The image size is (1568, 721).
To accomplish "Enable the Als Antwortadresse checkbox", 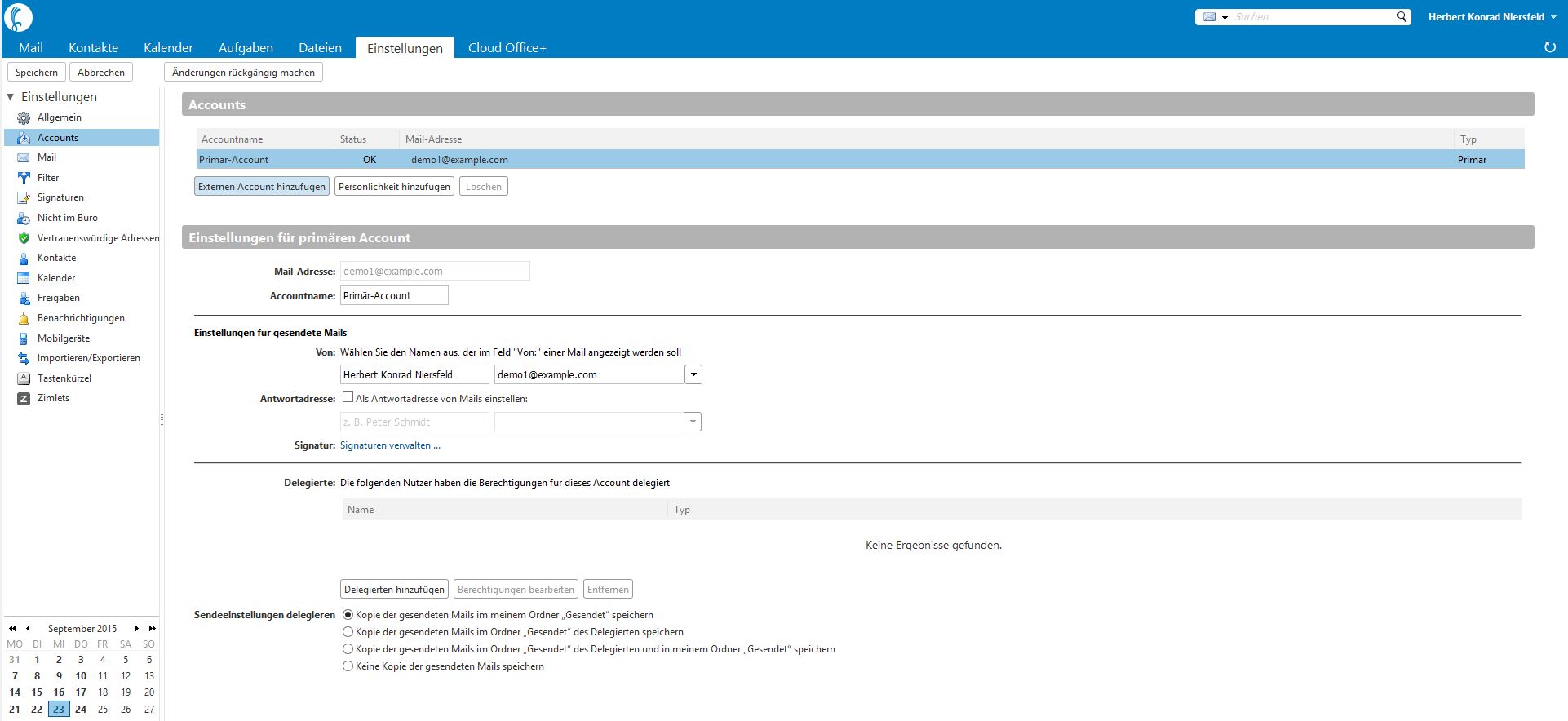I will [348, 397].
